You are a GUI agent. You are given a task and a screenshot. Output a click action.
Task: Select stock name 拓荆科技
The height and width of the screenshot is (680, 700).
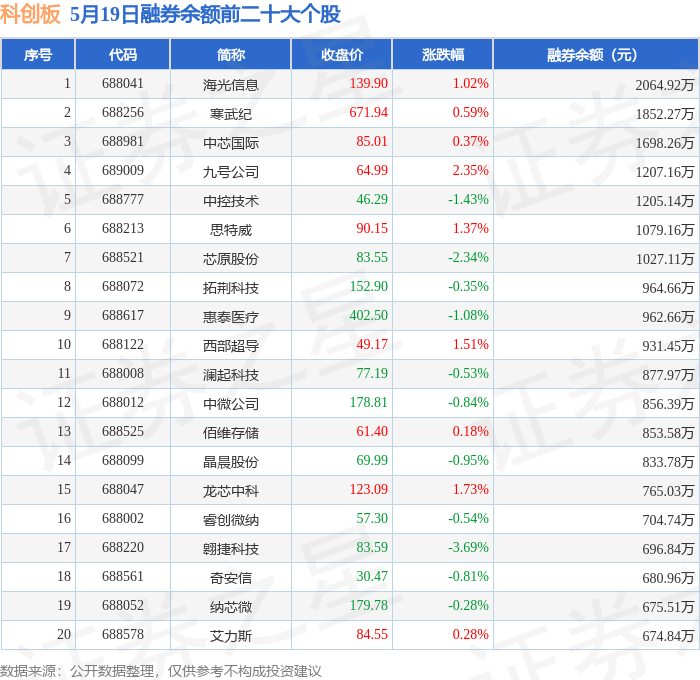231,288
